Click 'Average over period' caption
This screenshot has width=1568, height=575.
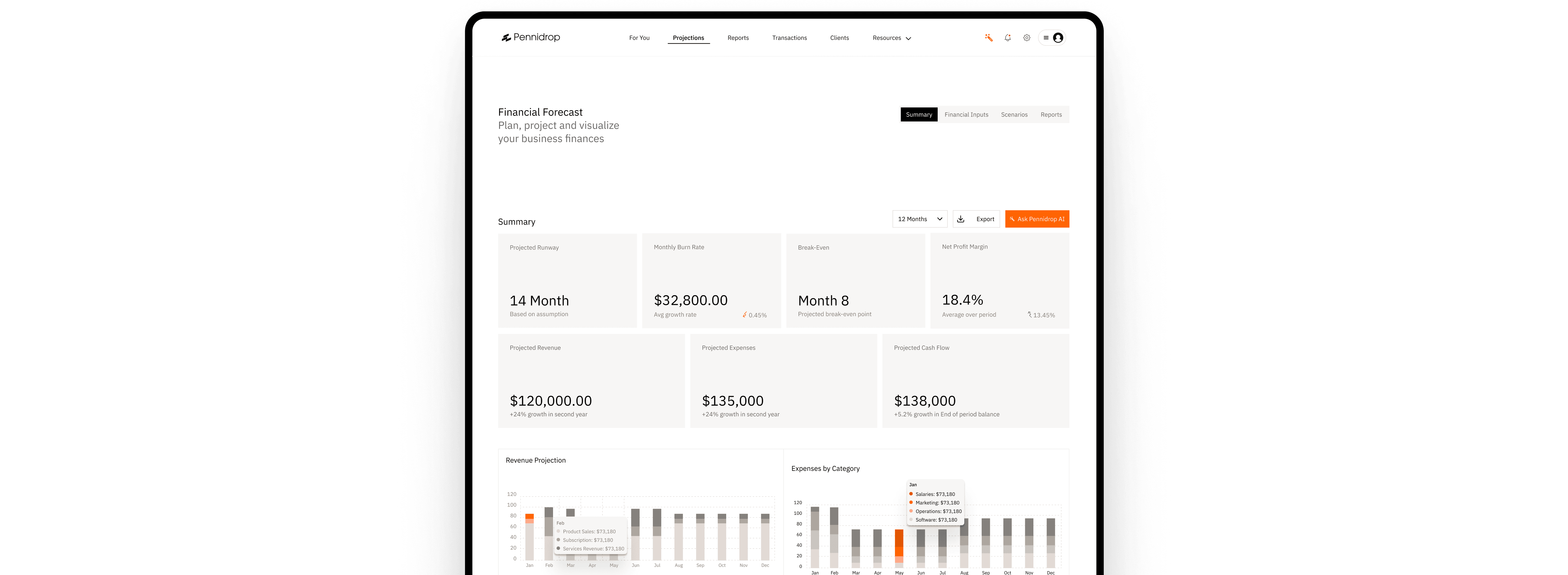point(969,315)
